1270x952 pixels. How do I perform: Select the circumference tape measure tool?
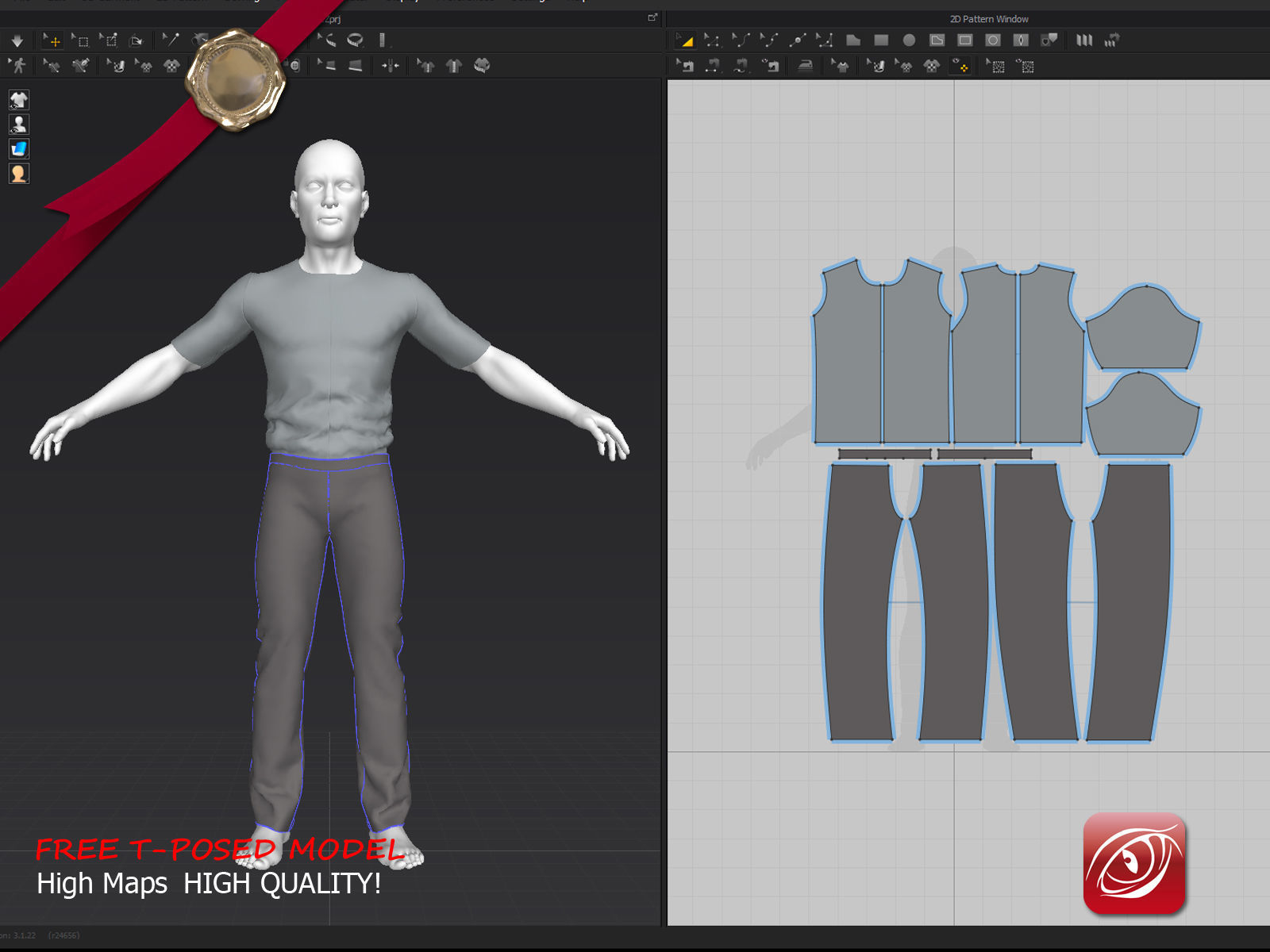pos(356,40)
